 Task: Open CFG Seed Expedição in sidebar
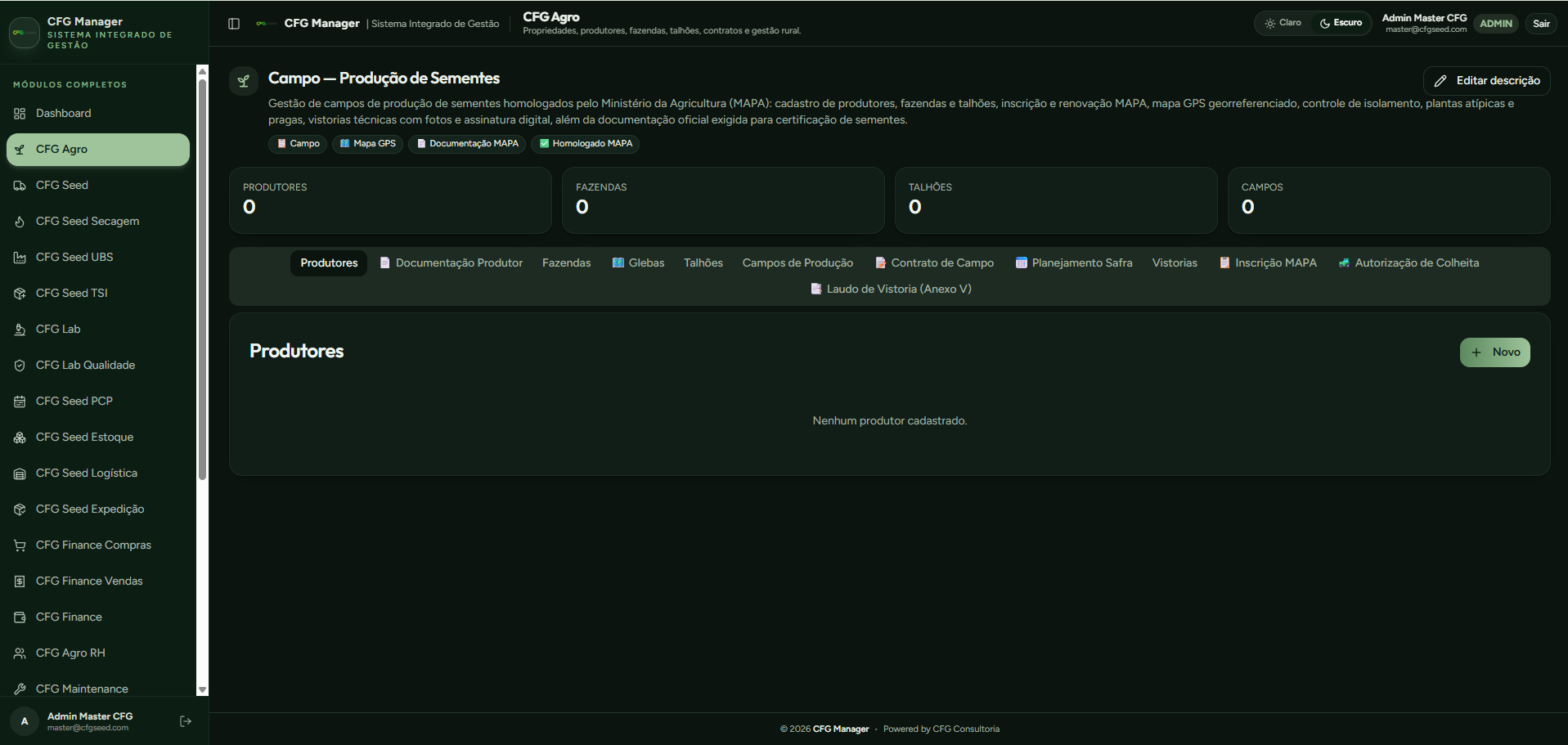[x=98, y=509]
